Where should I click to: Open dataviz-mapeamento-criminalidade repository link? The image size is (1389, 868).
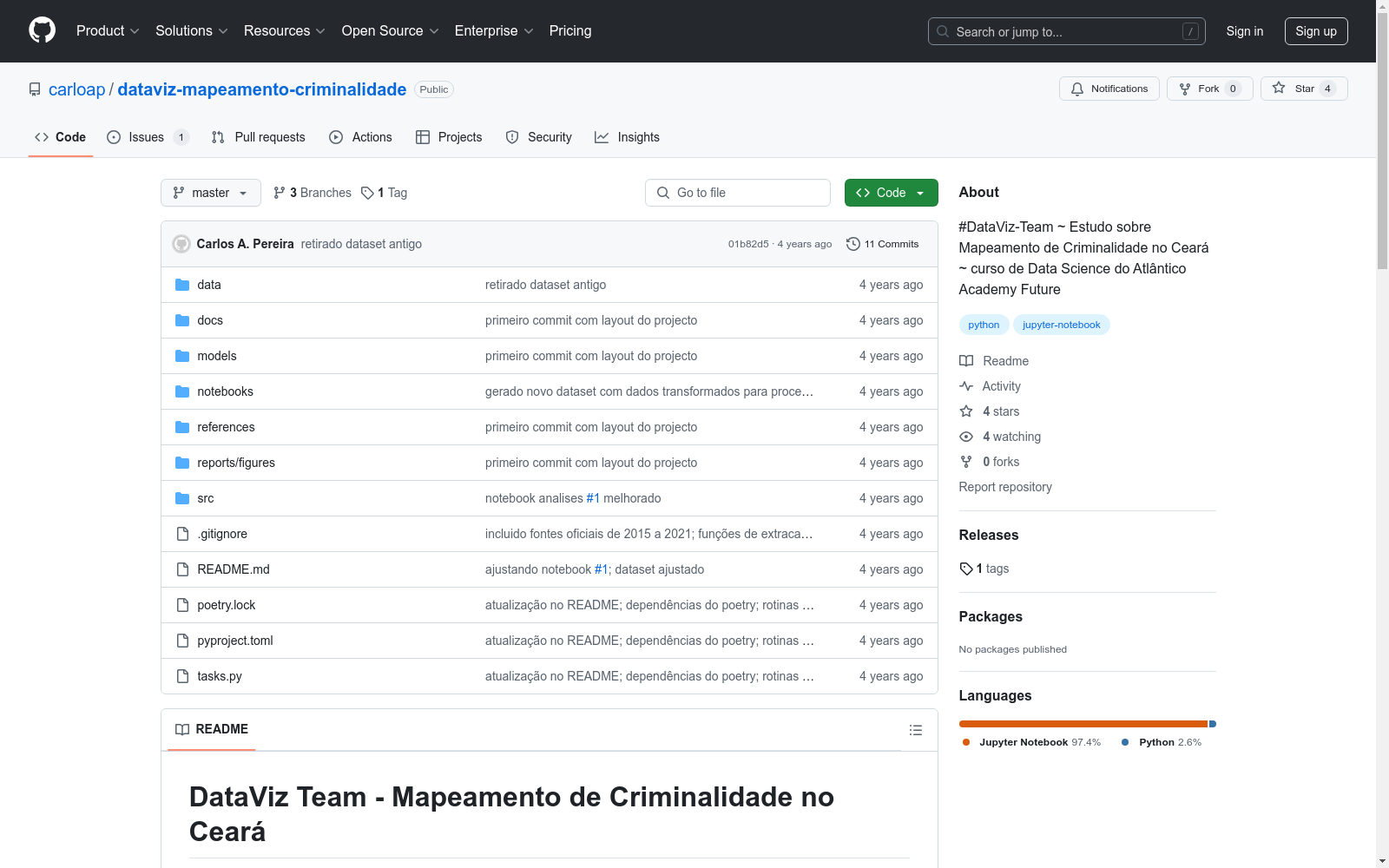point(262,89)
